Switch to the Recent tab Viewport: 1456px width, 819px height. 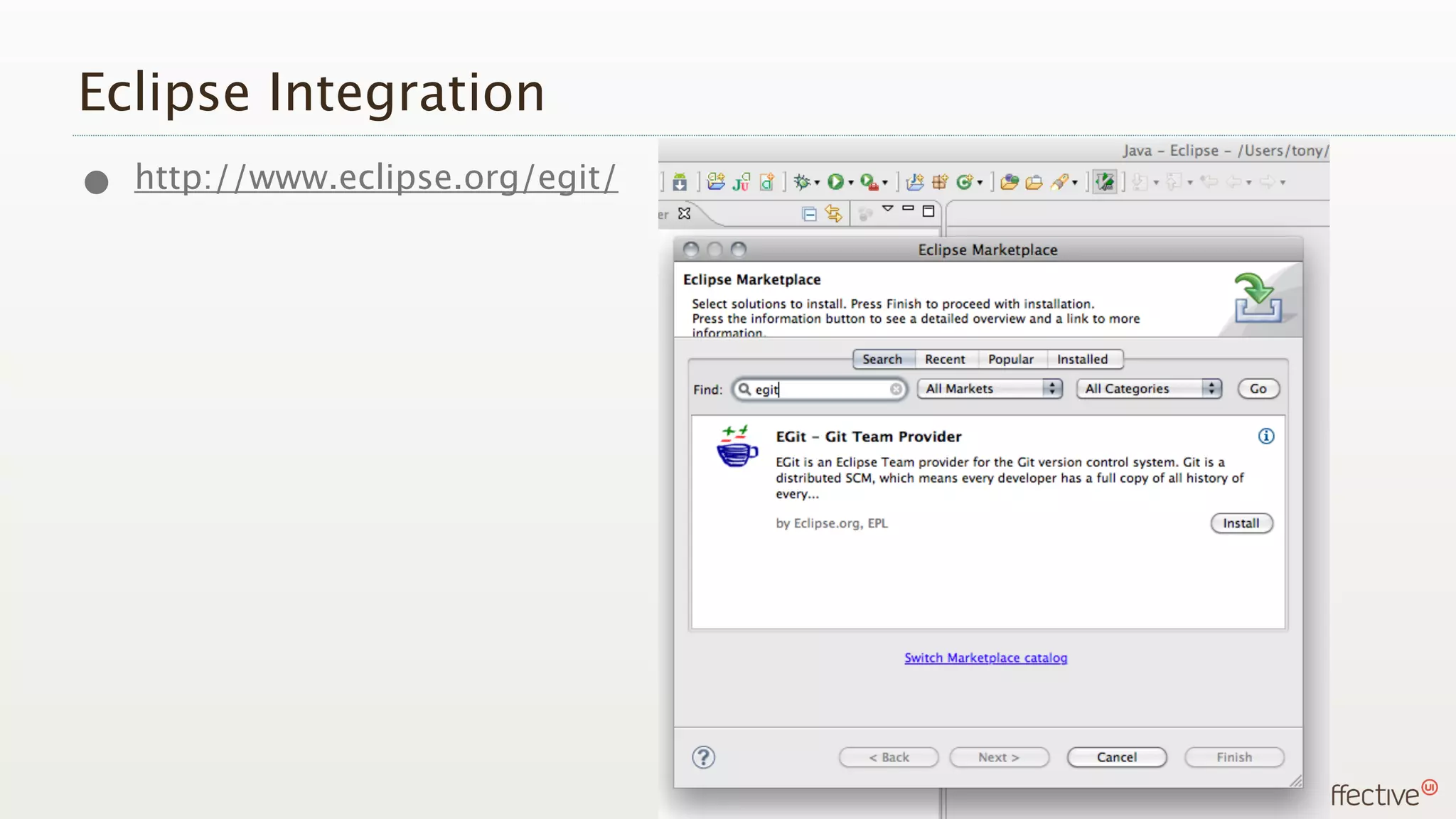(x=946, y=360)
